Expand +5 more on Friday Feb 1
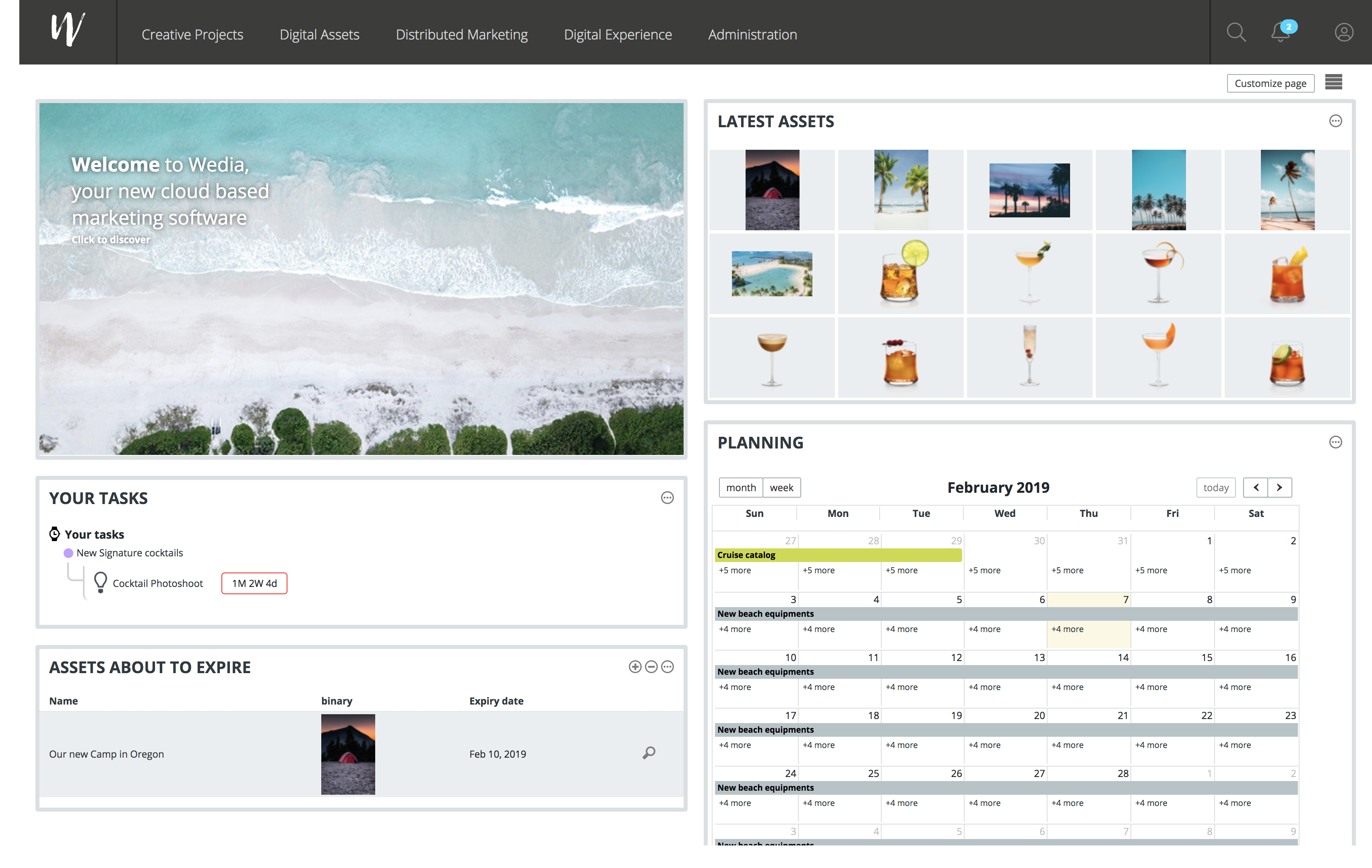The width and height of the screenshot is (1372, 868). click(x=1151, y=570)
